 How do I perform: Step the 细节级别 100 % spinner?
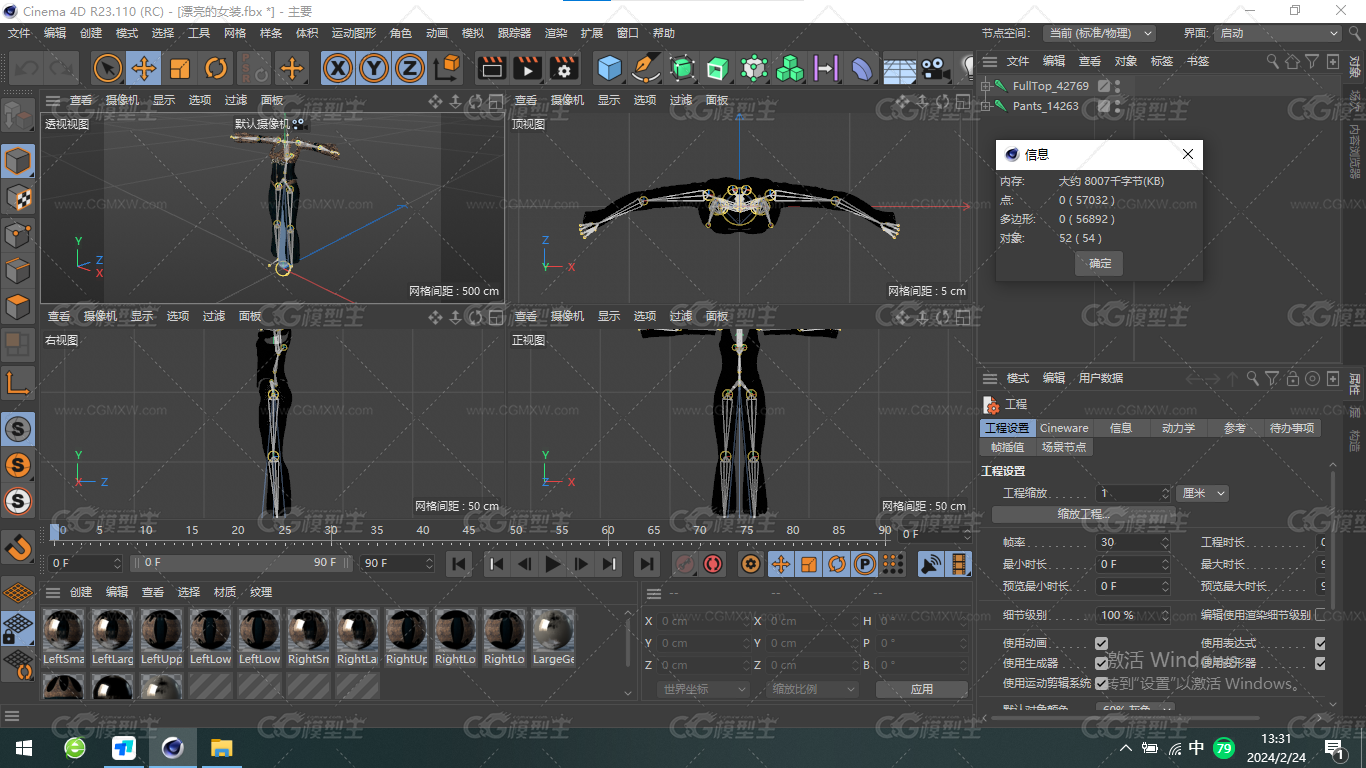(1165, 615)
